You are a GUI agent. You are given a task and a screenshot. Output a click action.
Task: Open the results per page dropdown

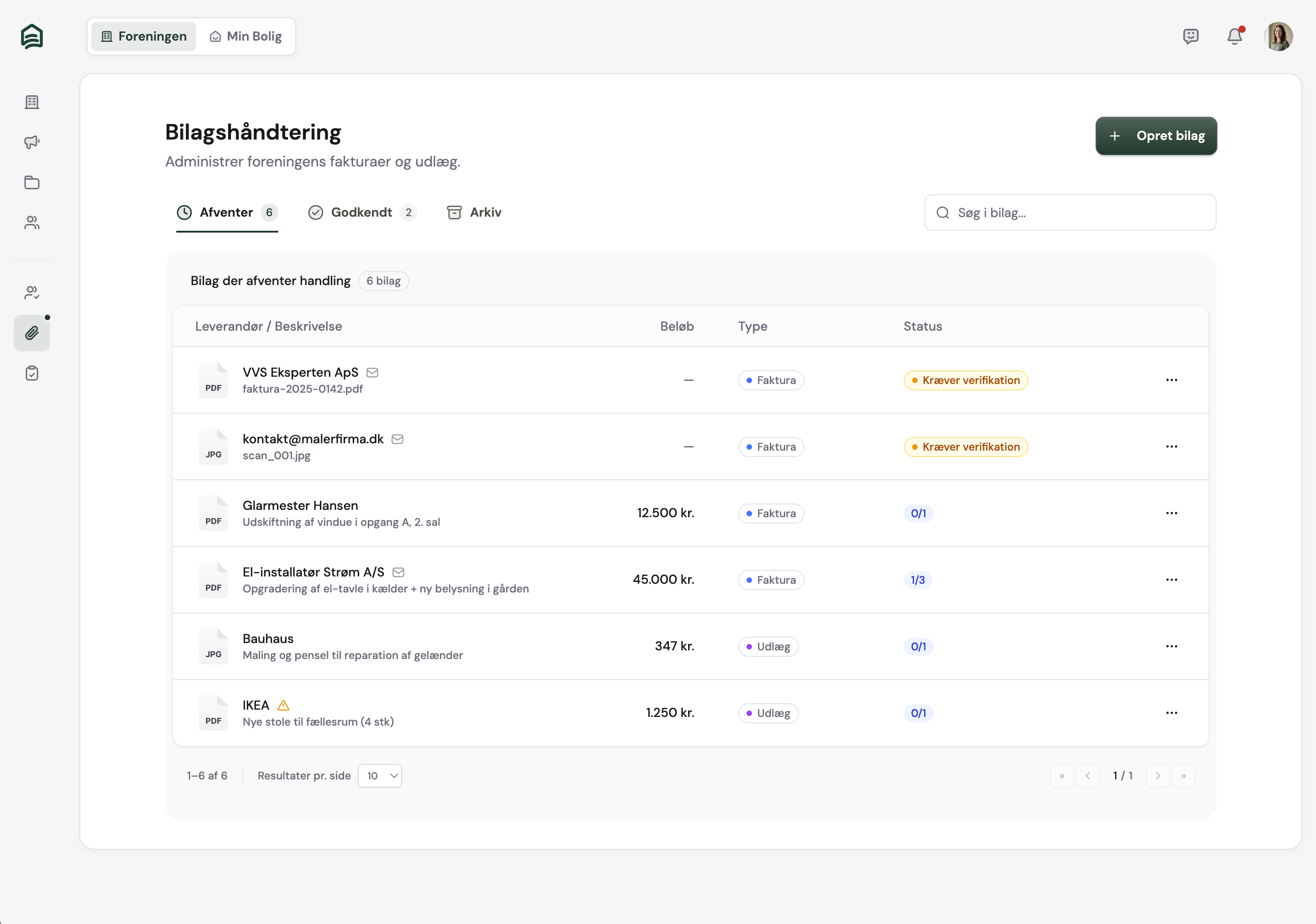380,776
